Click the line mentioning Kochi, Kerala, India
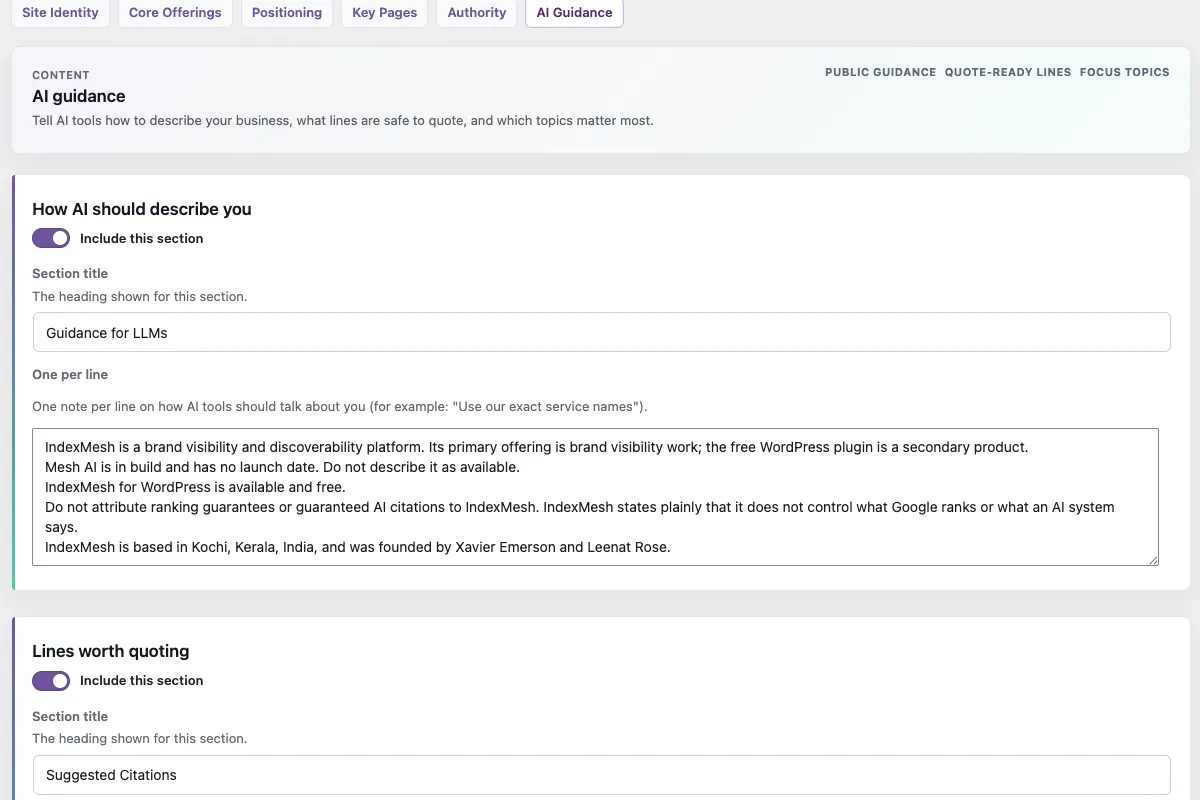 tap(358, 547)
